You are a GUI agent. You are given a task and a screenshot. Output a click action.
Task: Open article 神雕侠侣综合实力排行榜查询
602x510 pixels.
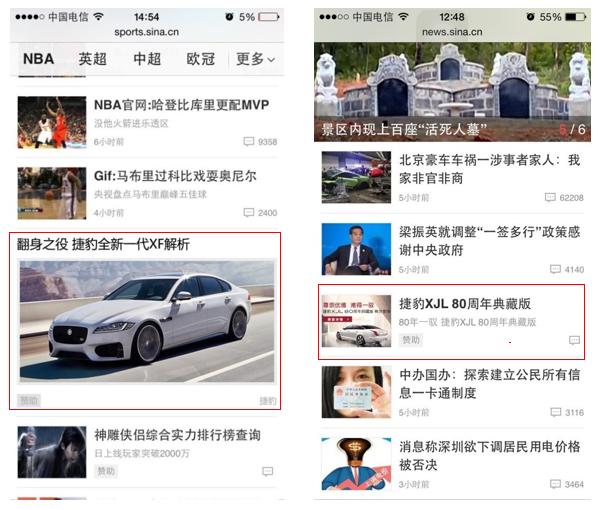point(177,435)
